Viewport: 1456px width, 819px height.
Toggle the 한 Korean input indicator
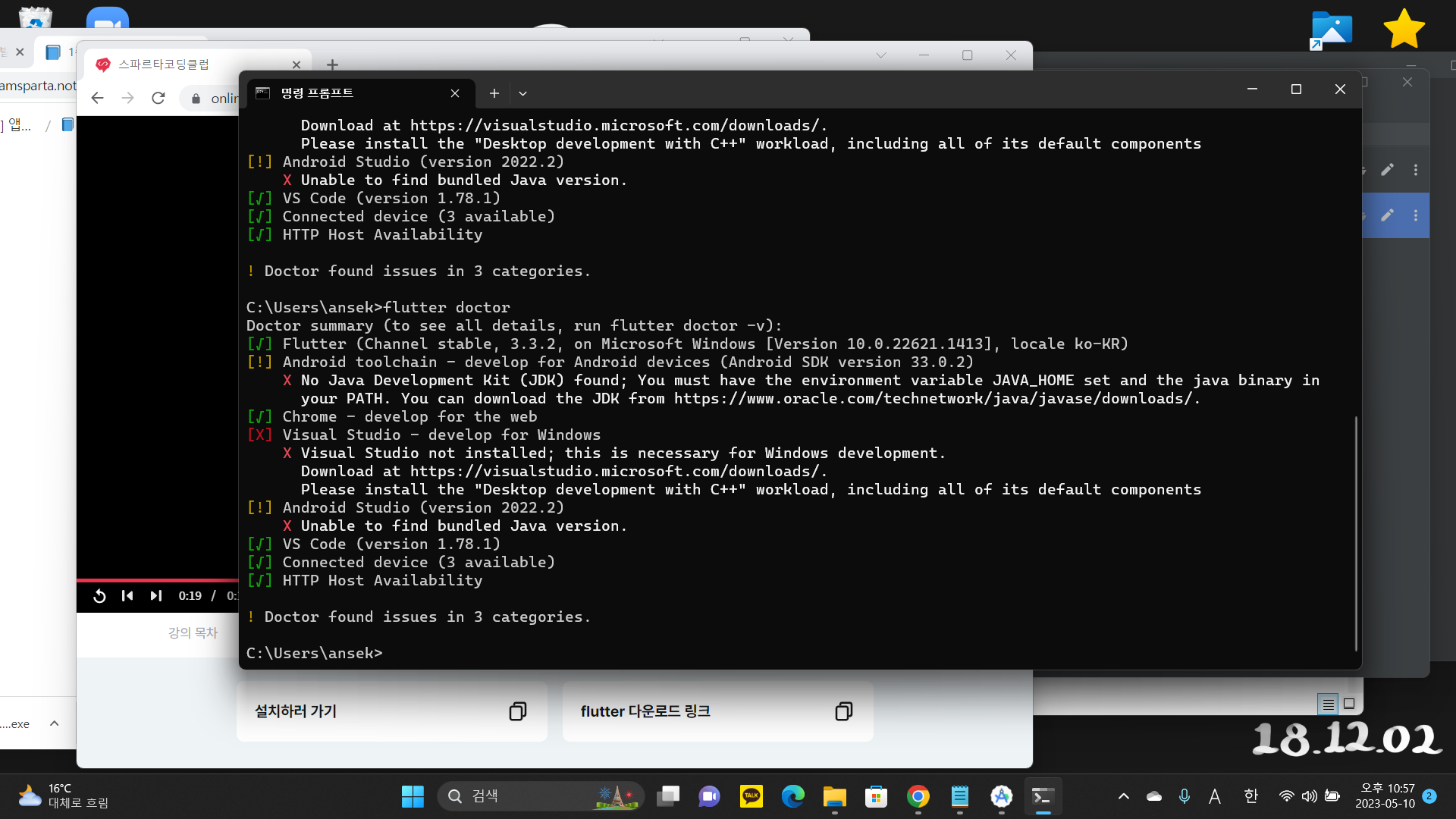pos(1251,796)
